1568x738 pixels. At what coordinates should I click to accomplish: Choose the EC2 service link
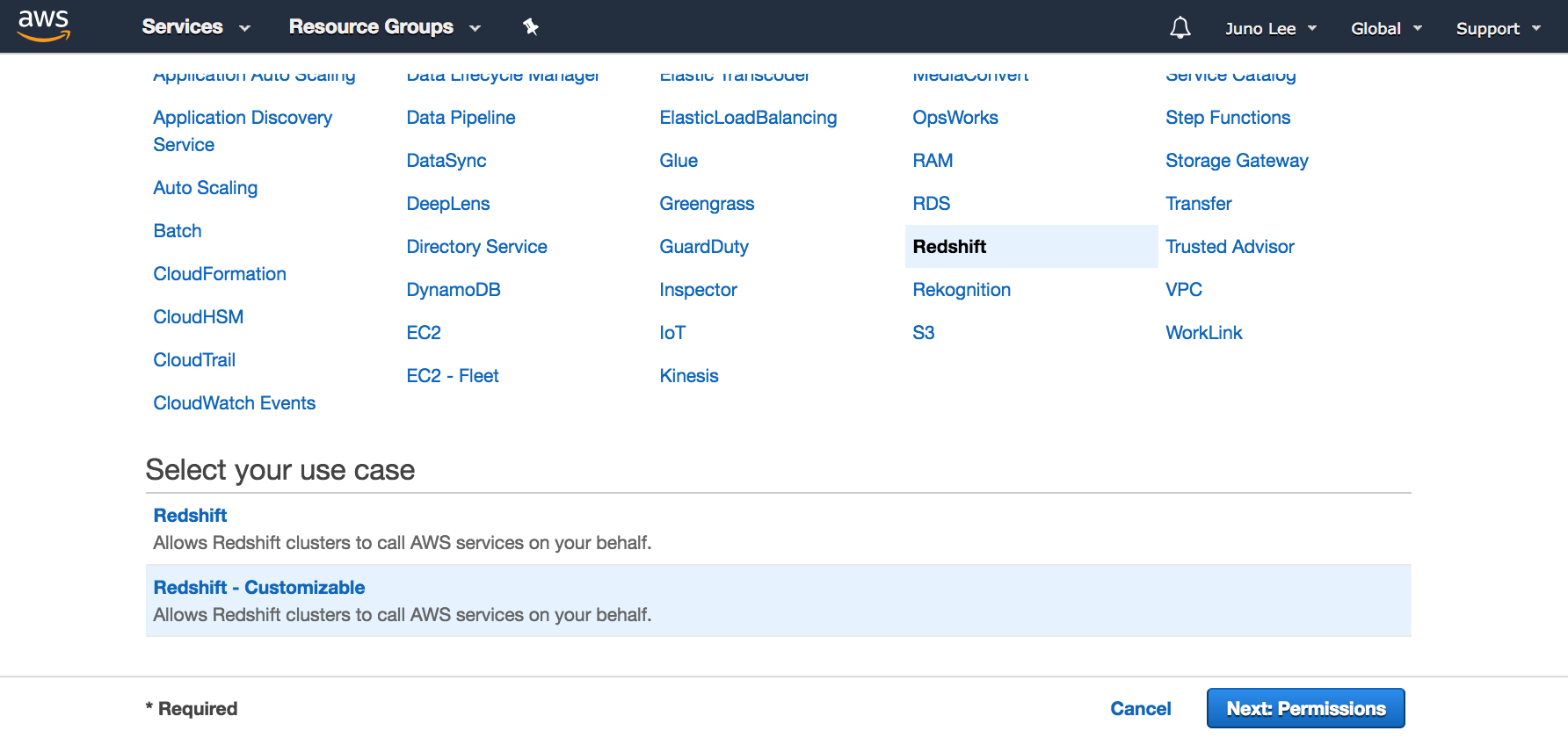(424, 333)
